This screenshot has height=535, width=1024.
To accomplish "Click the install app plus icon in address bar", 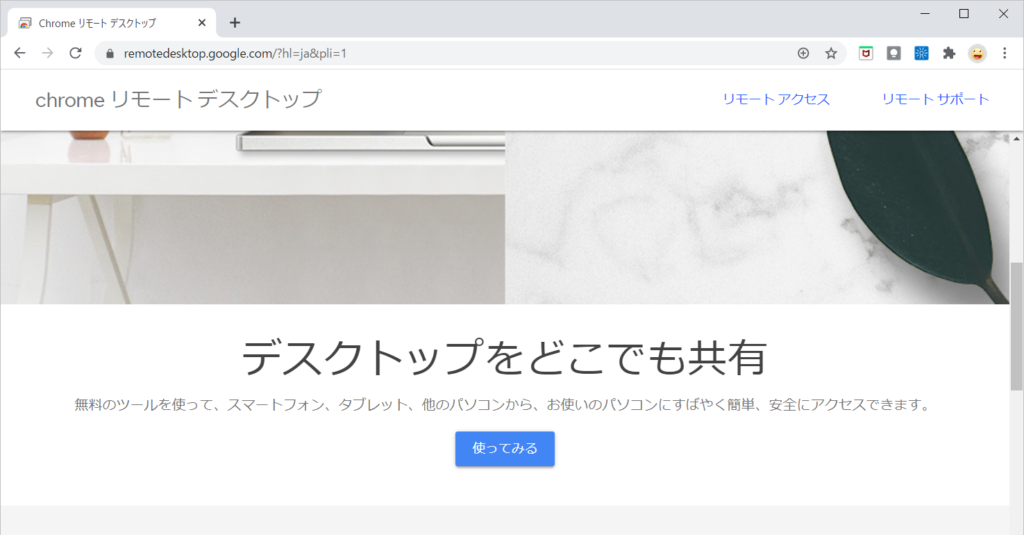I will coord(803,54).
